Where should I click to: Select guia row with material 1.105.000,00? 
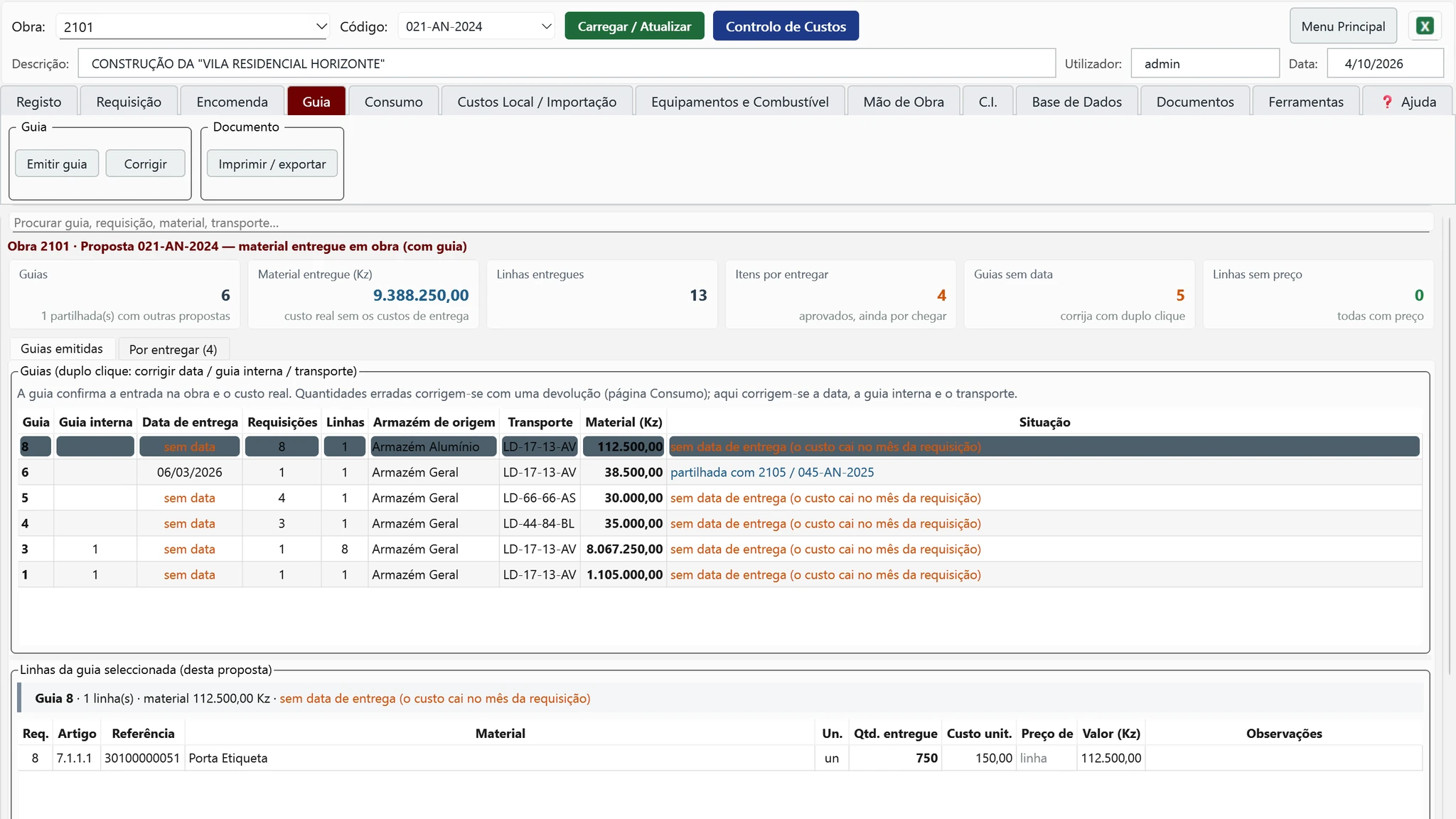719,574
